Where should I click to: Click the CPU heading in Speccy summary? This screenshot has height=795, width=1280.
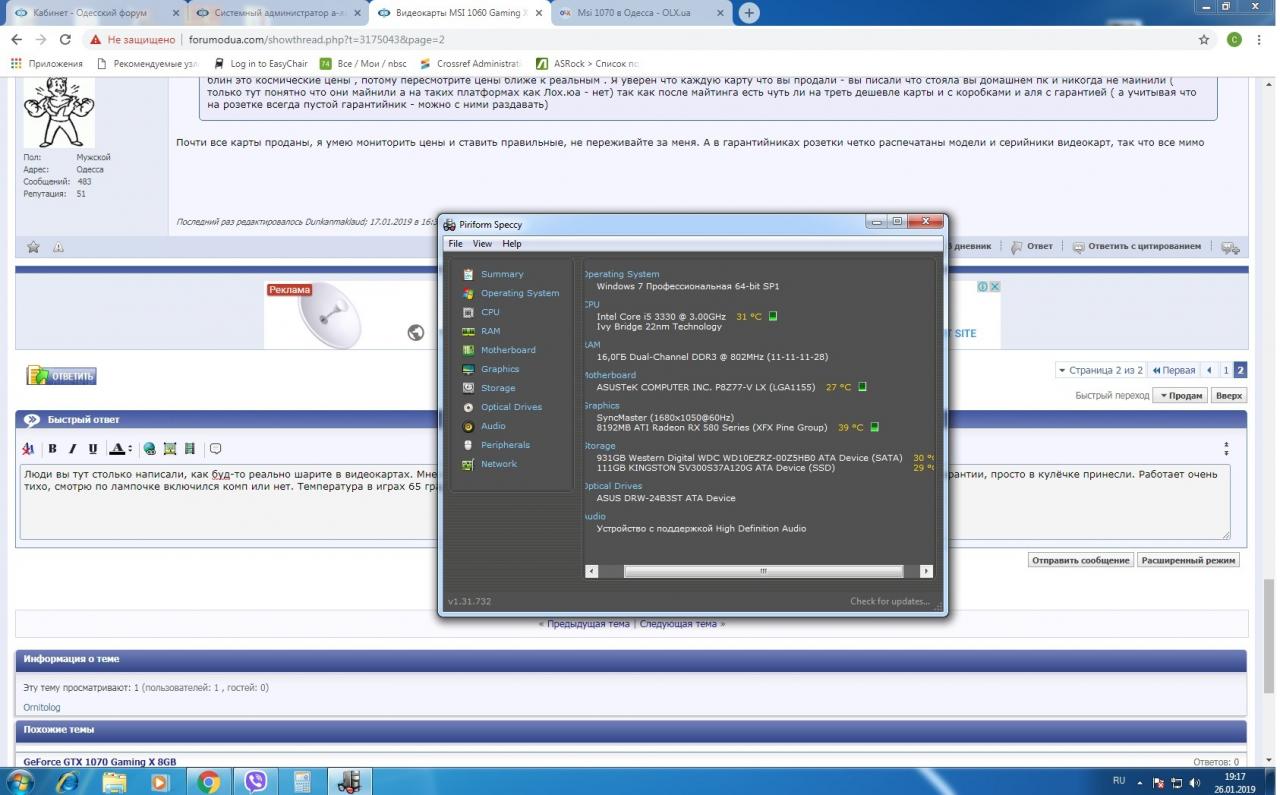[592, 304]
